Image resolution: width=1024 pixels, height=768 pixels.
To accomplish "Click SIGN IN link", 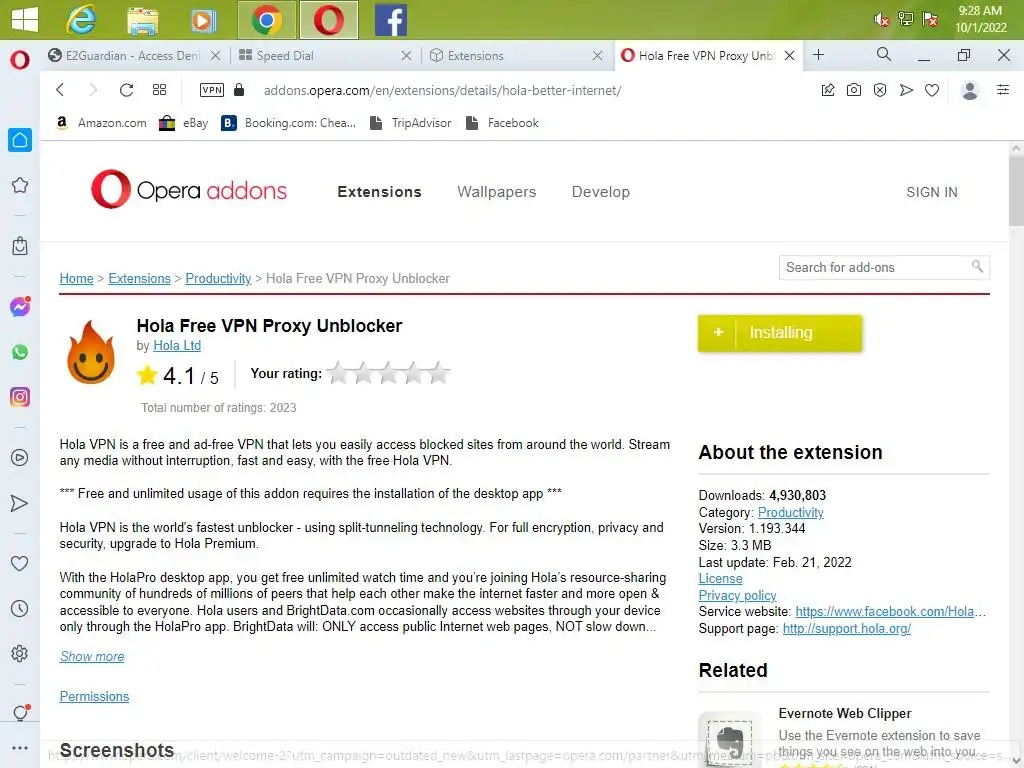I will point(932,192).
